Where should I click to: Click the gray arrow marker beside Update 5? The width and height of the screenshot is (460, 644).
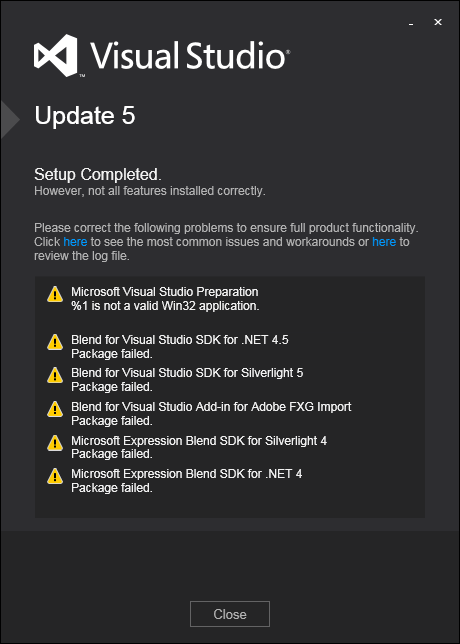click(x=10, y=120)
